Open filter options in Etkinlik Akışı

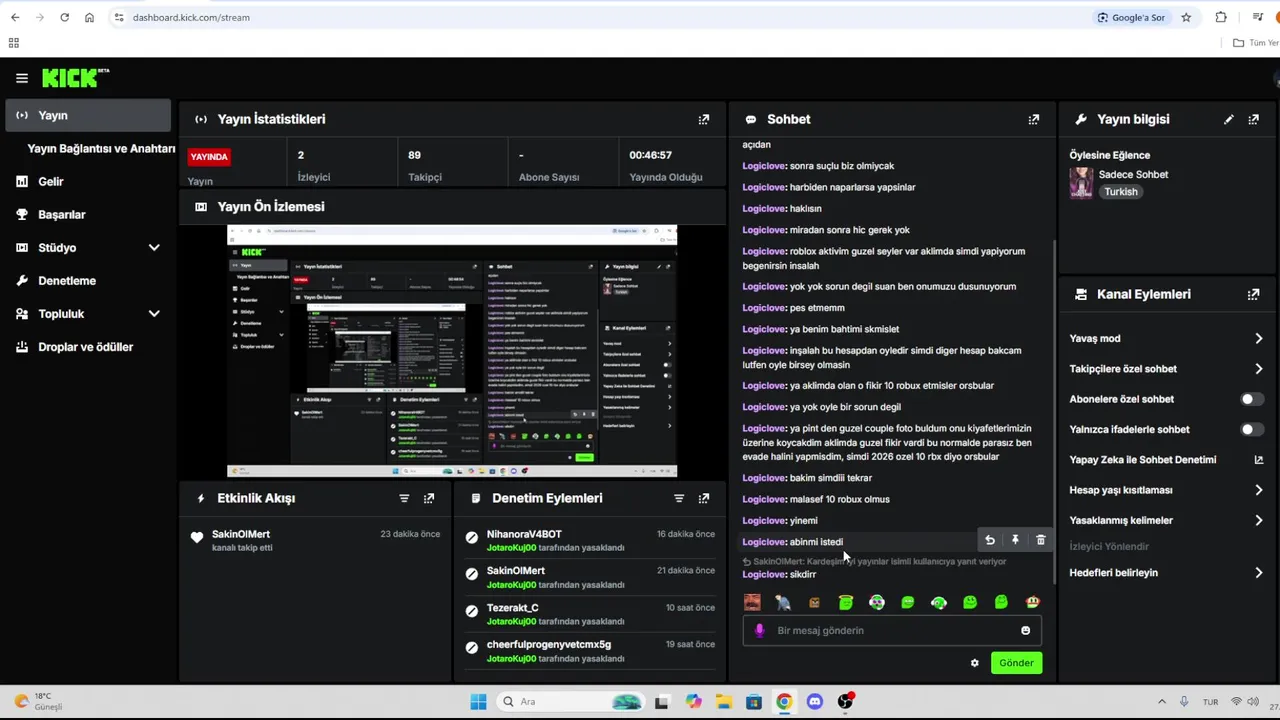(404, 498)
